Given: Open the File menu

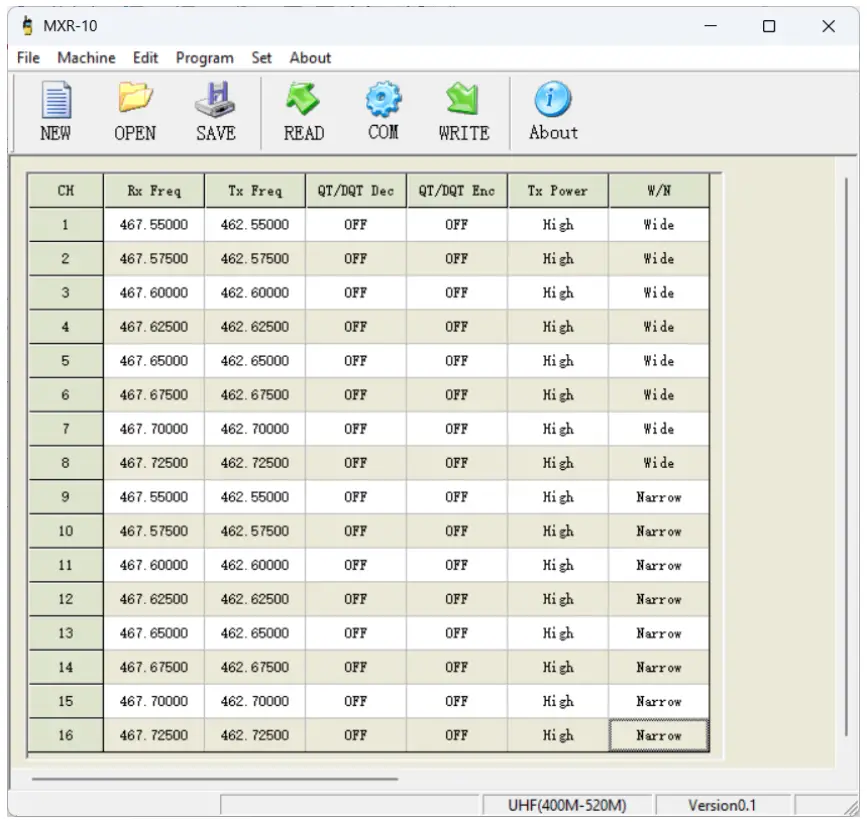Looking at the screenshot, I should click(x=28, y=58).
